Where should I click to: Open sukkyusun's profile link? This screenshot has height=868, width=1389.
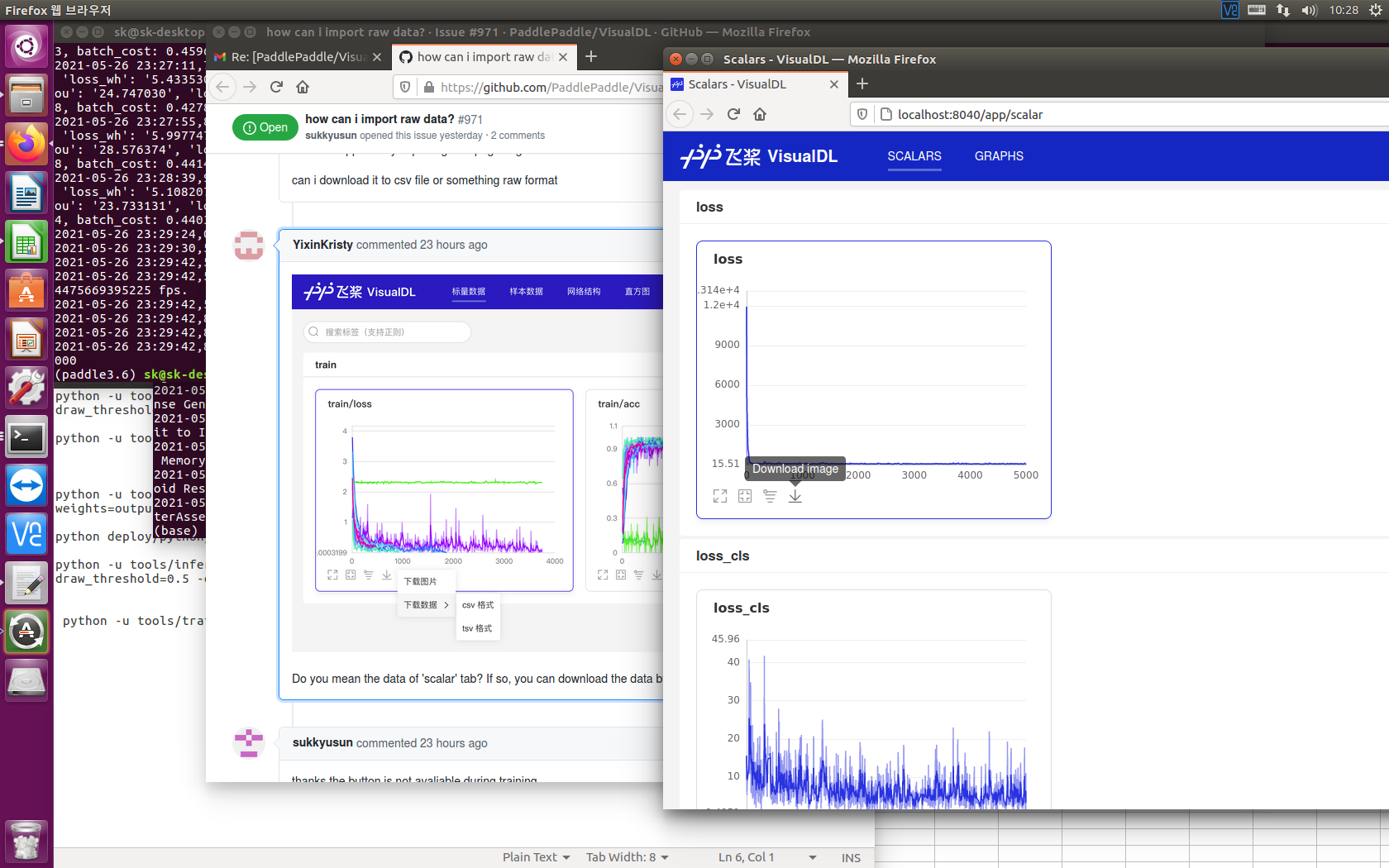[x=331, y=135]
